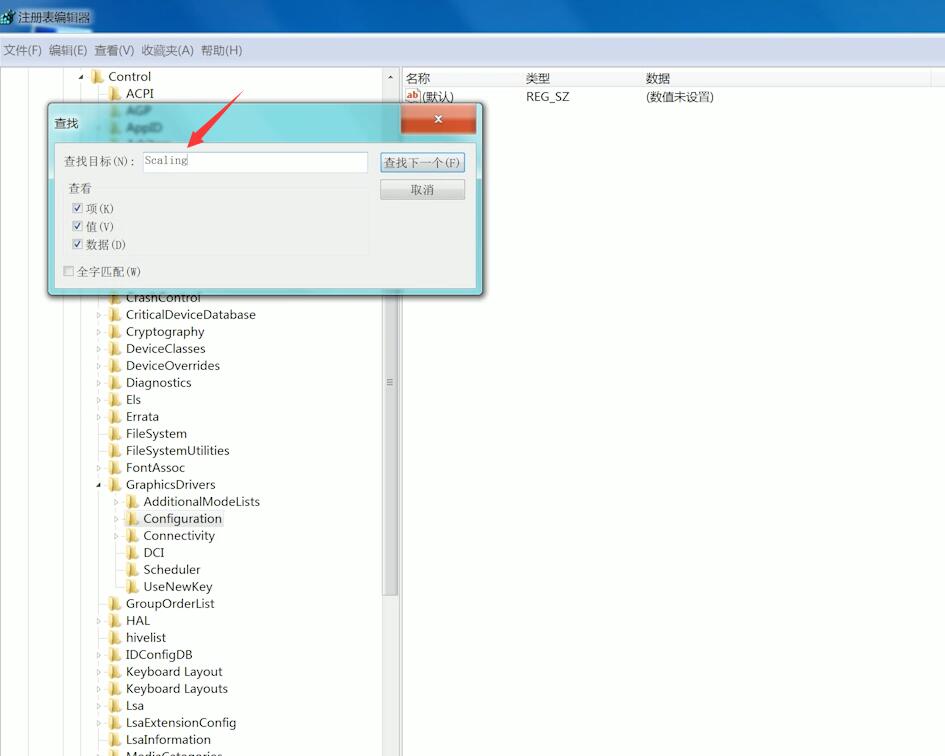Expand the HAL node arrow
This screenshot has width=945, height=756.
pos(98,620)
